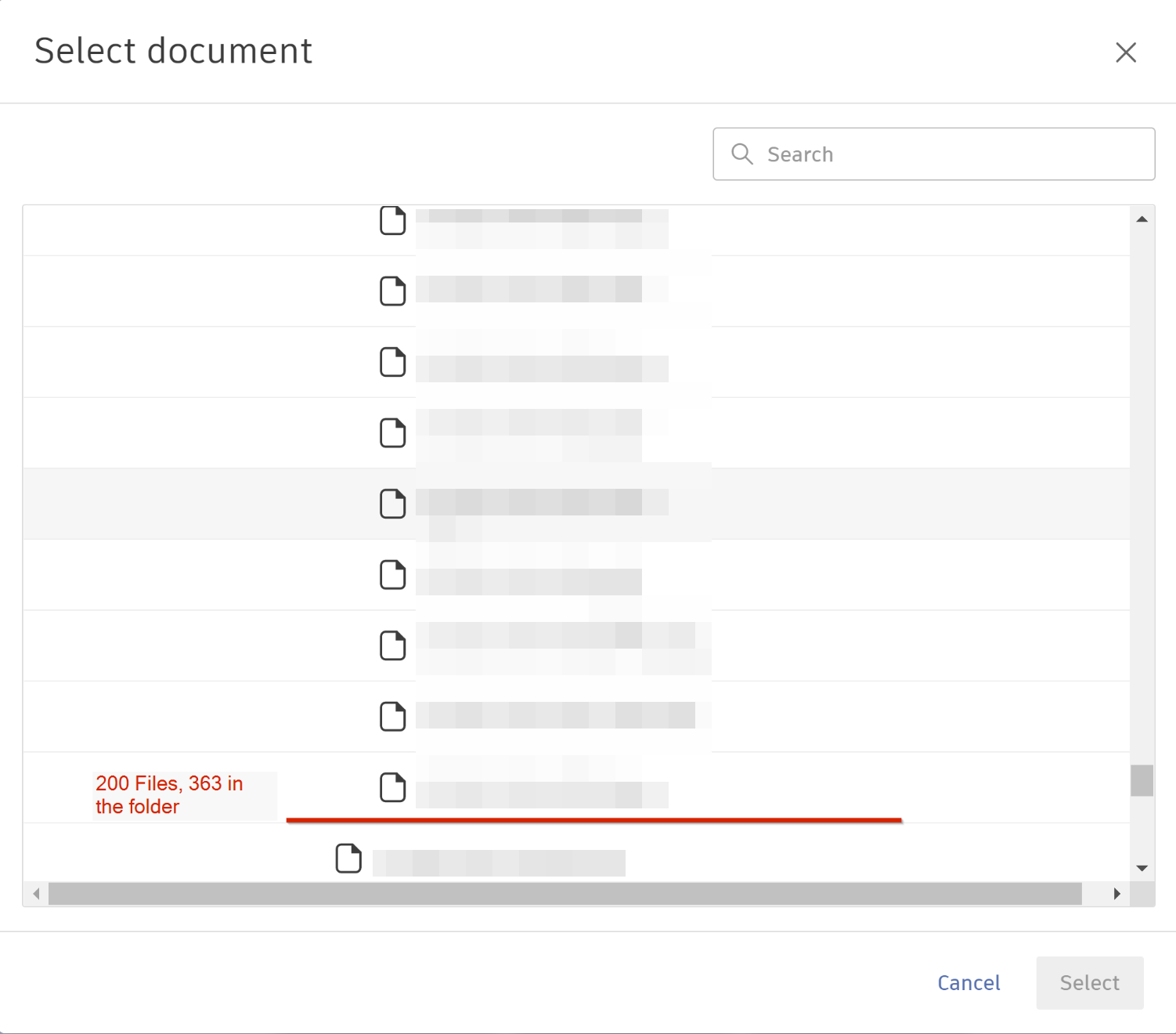Click the vertical scrollbar down arrow
This screenshot has height=1034, width=1176.
(x=1142, y=868)
